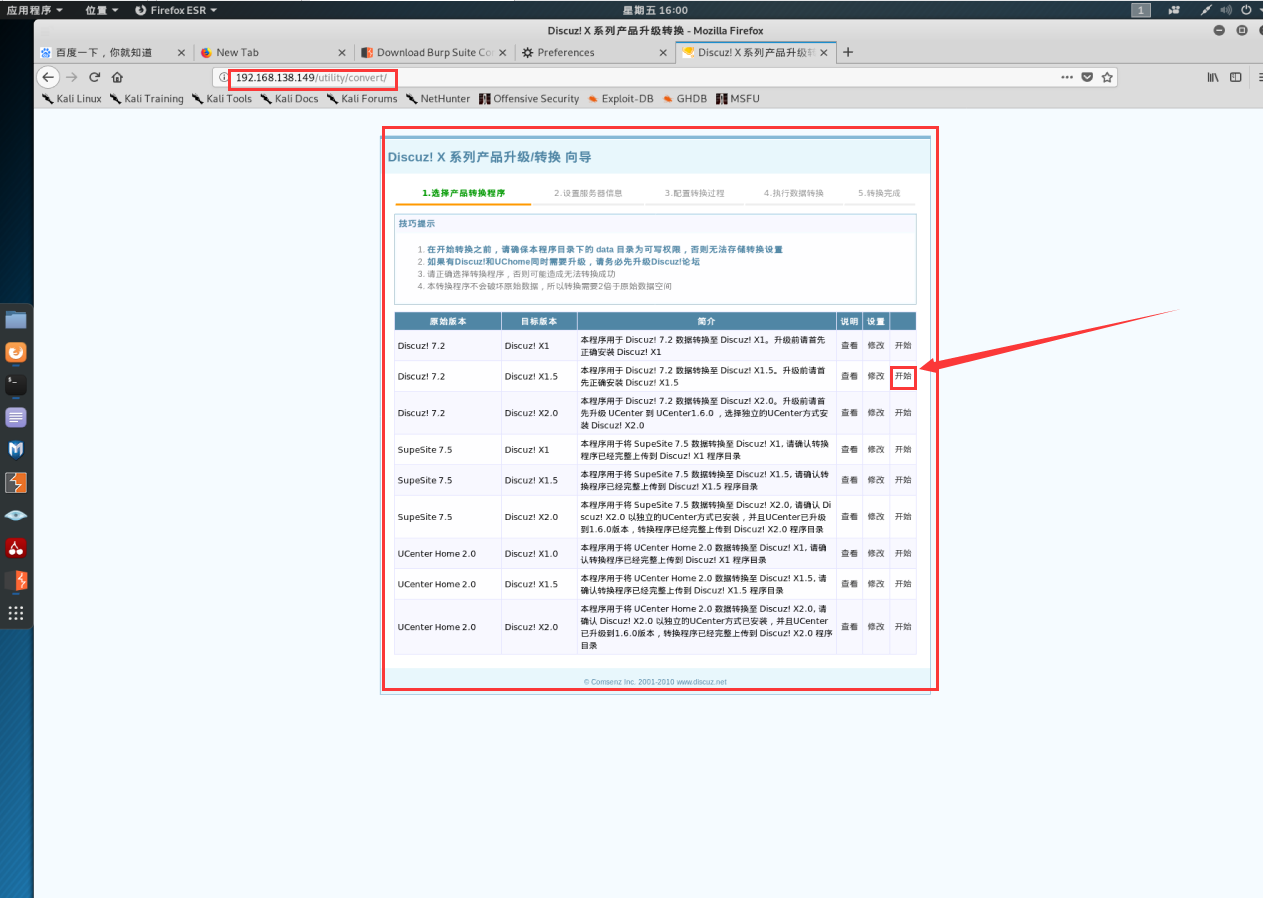
Task: Open the GHDB bookmark
Action: tap(685, 99)
